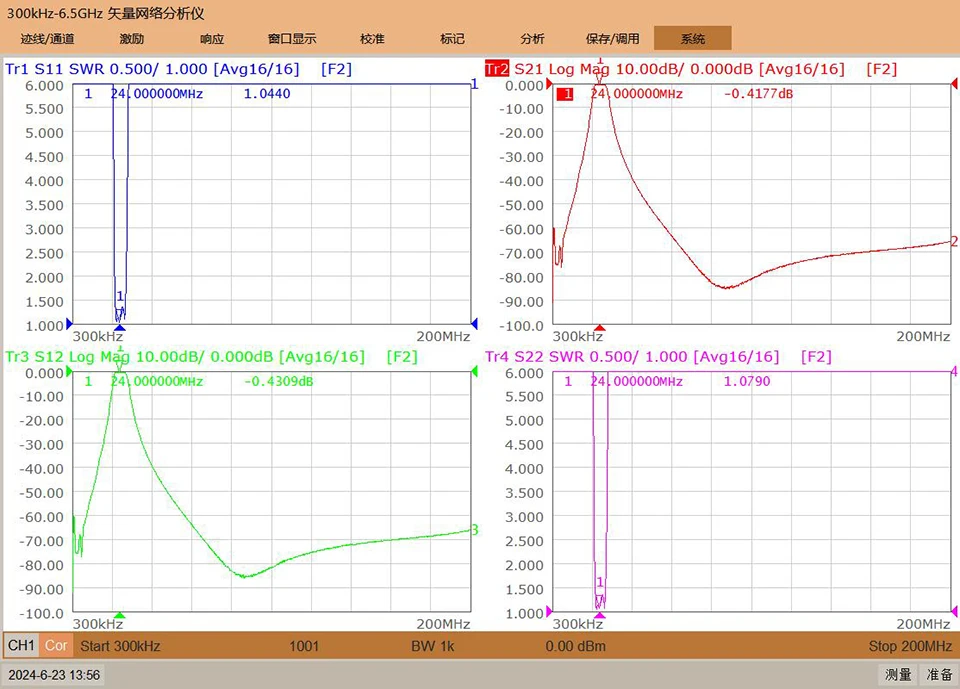
Task: Click Tr1 [F2] indicator
Action: [x=336, y=69]
